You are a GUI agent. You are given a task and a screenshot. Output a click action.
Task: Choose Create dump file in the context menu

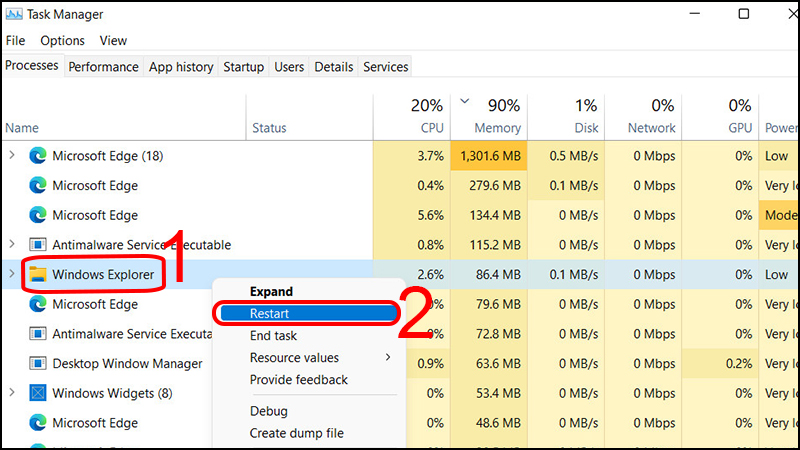coord(297,433)
